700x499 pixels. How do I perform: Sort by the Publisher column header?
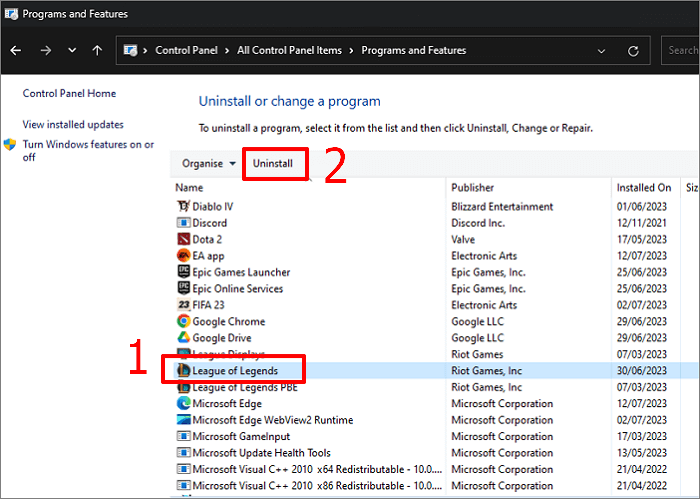coord(472,187)
